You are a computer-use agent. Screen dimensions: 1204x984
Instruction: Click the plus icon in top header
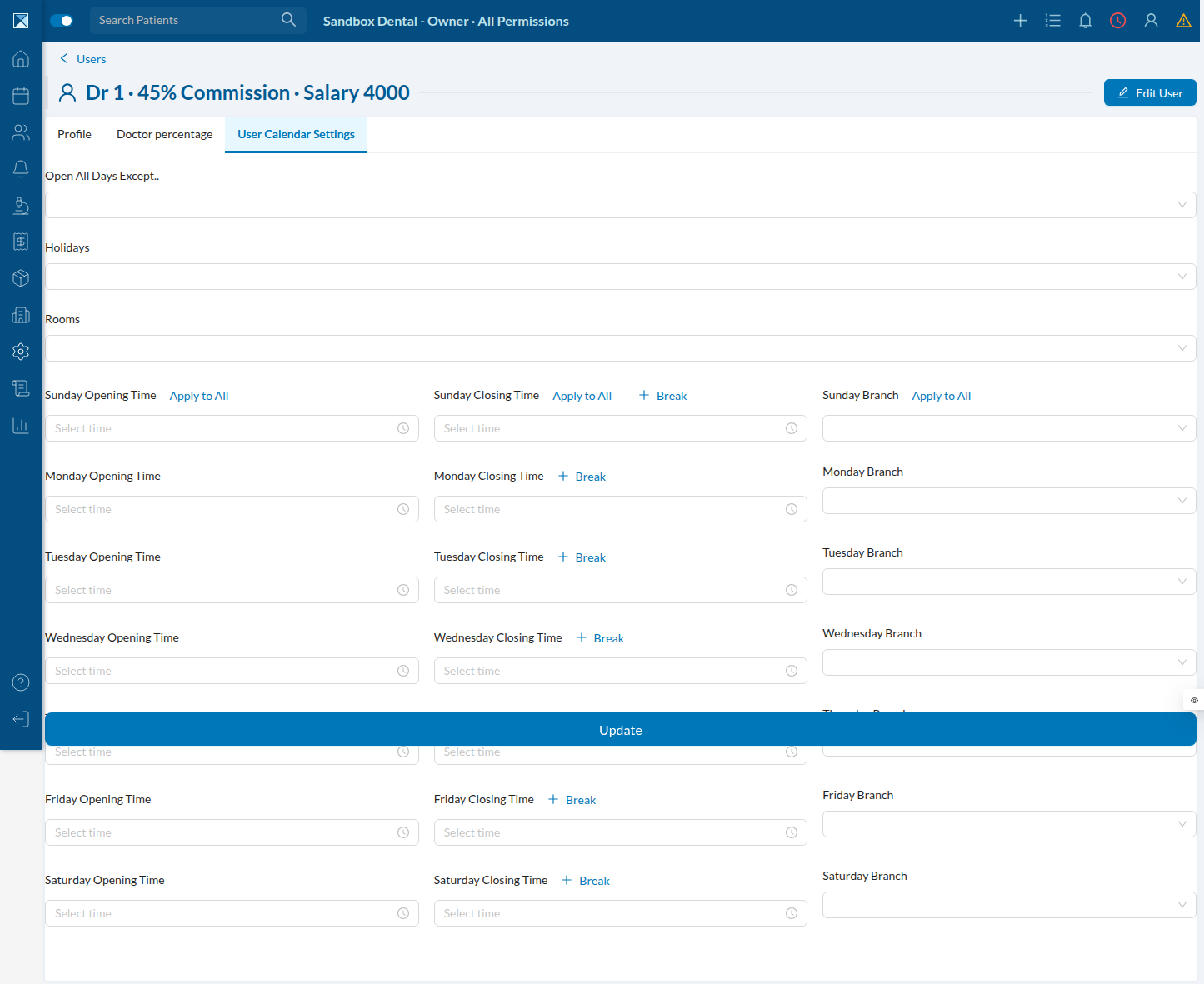pyautogui.click(x=1020, y=21)
